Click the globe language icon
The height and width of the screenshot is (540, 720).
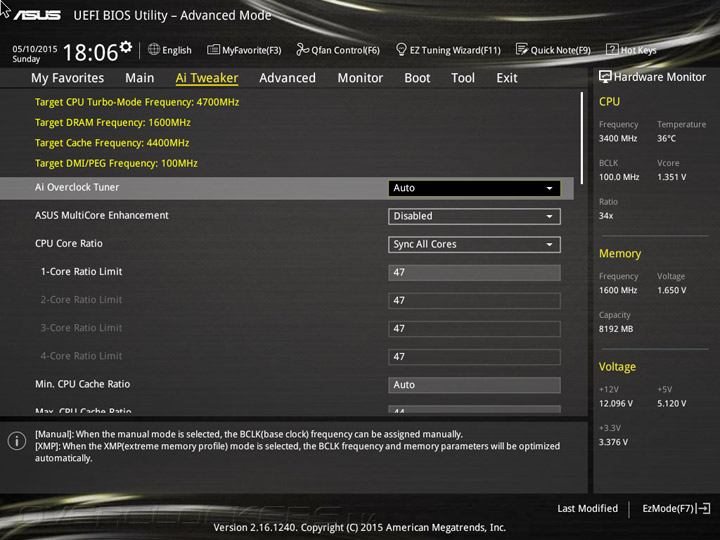(x=154, y=49)
